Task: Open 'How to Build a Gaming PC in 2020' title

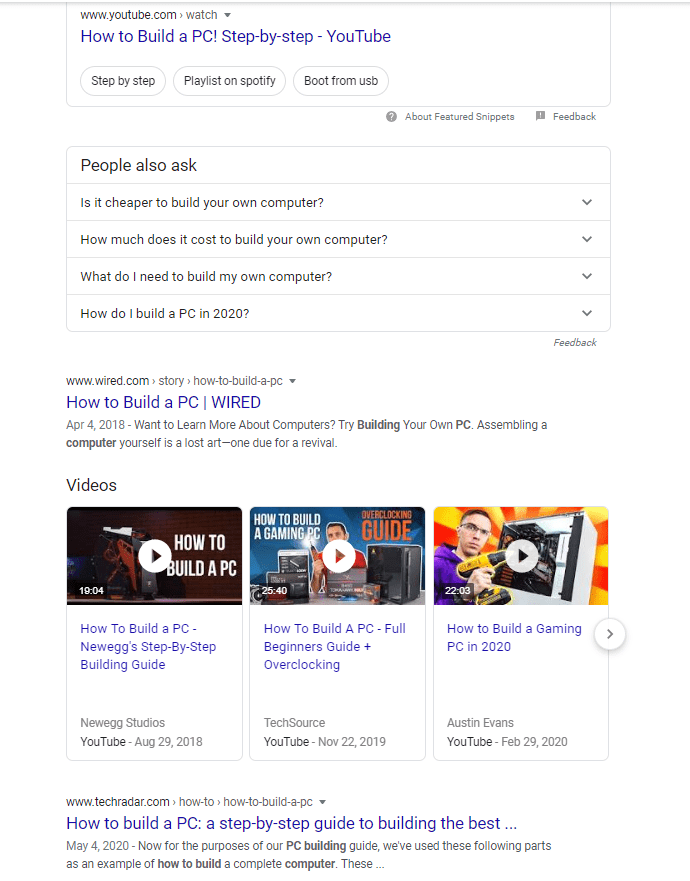Action: click(514, 638)
